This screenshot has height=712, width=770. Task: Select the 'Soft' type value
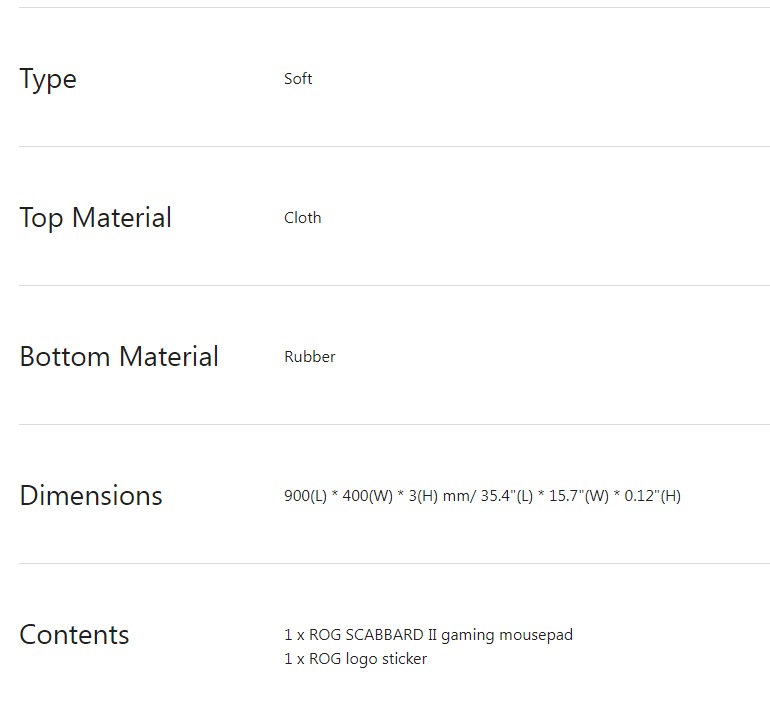(x=298, y=79)
